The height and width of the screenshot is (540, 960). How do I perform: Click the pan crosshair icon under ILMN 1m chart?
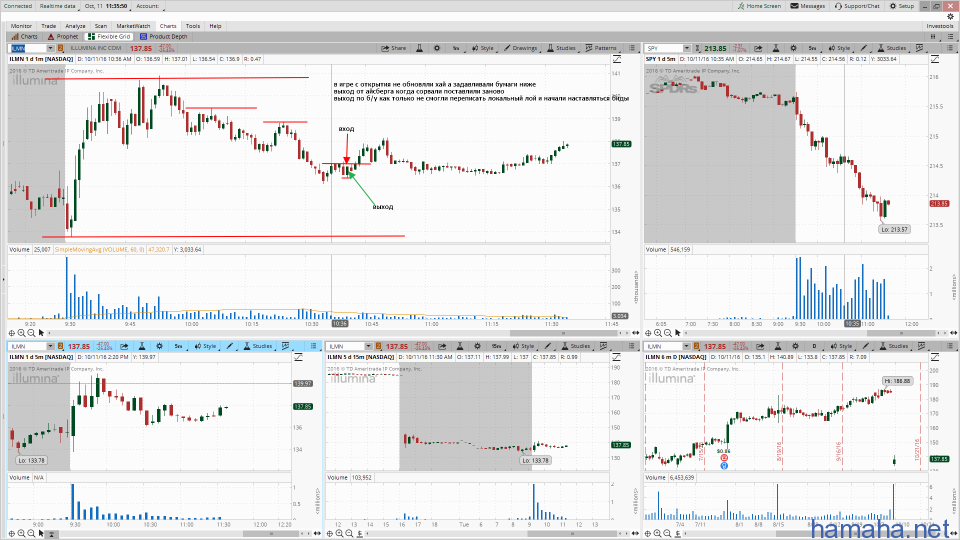(x=12, y=333)
